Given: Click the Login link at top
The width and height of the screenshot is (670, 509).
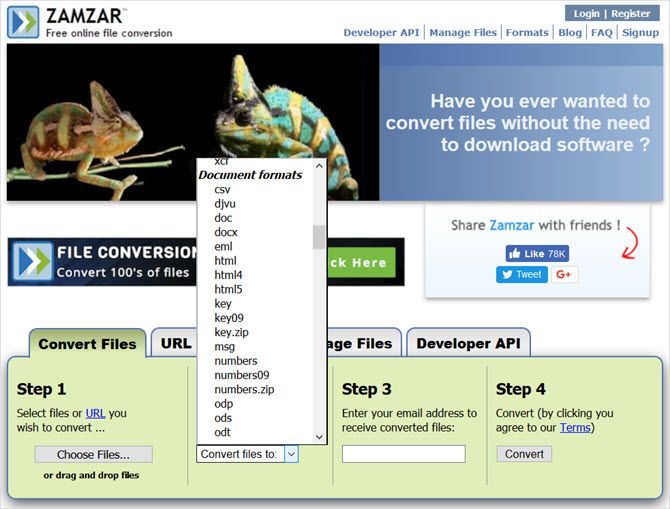Looking at the screenshot, I should (586, 14).
